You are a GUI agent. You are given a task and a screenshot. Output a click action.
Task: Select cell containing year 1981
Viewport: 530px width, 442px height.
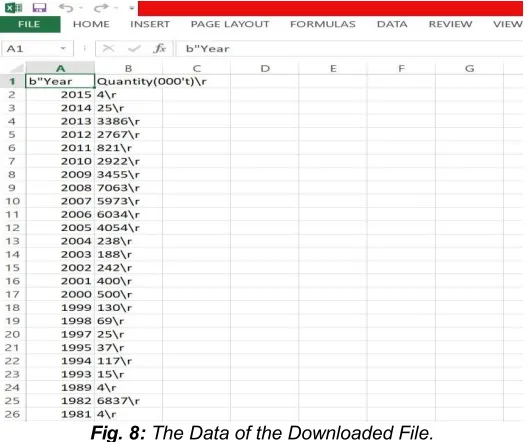[x=60, y=414]
